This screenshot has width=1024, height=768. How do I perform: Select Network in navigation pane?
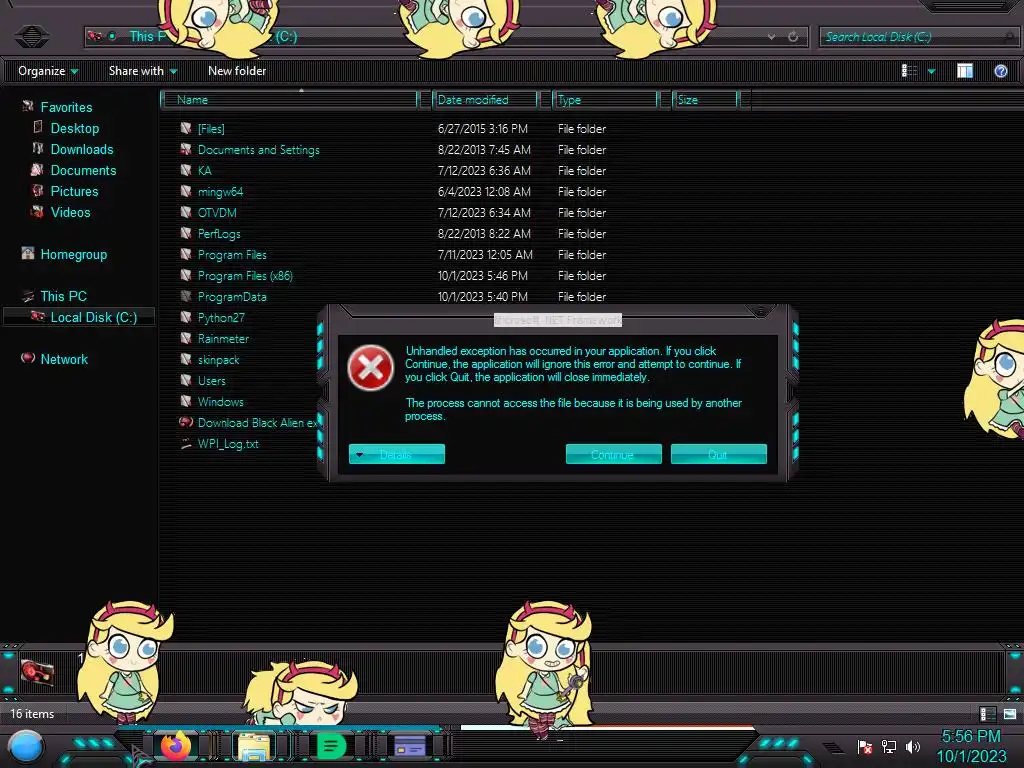tap(63, 359)
